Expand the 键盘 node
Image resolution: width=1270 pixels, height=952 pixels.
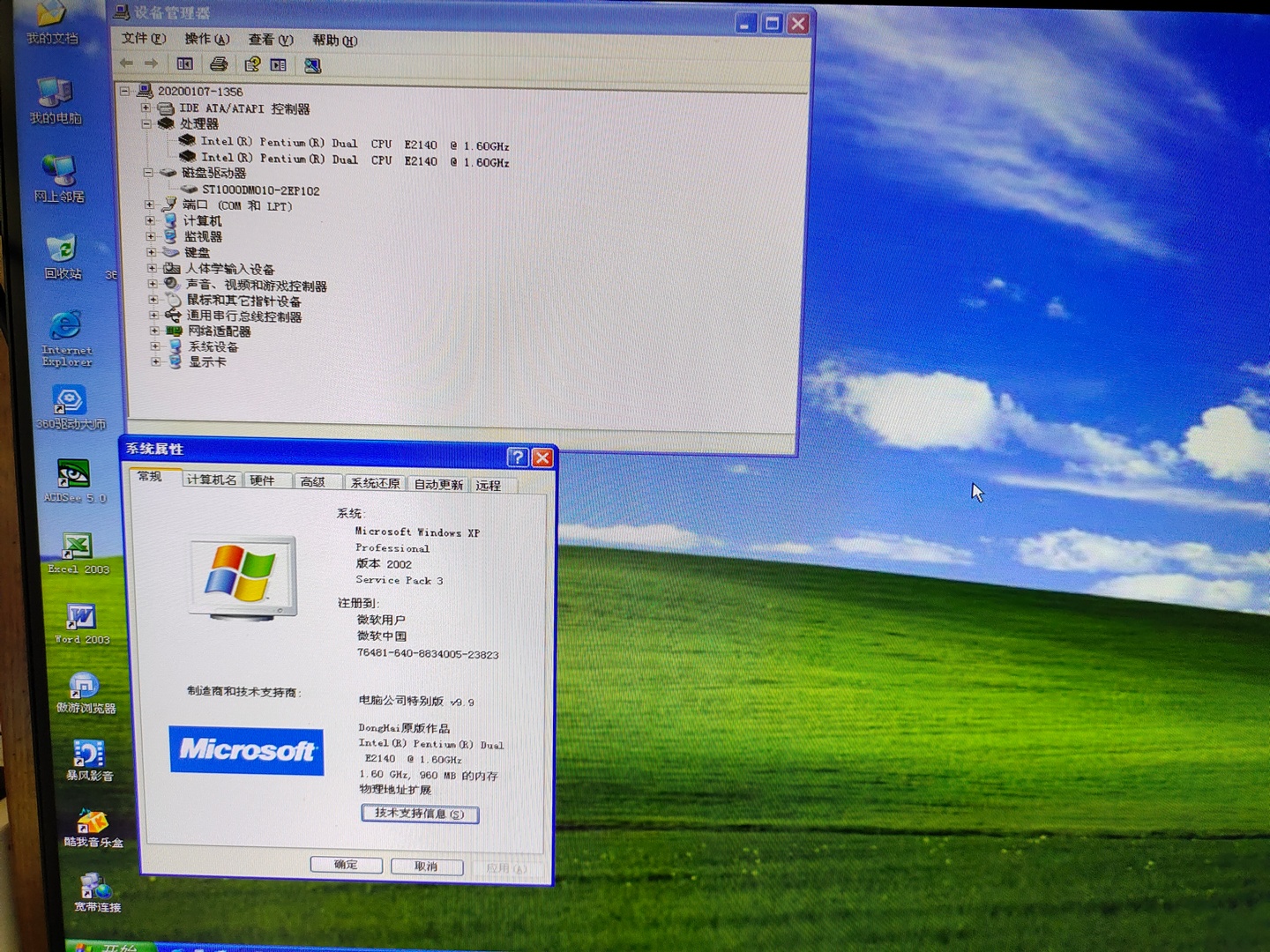151,252
